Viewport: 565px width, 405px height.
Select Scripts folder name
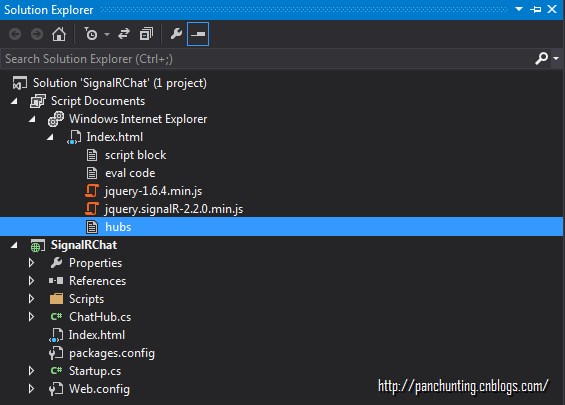[x=86, y=299]
